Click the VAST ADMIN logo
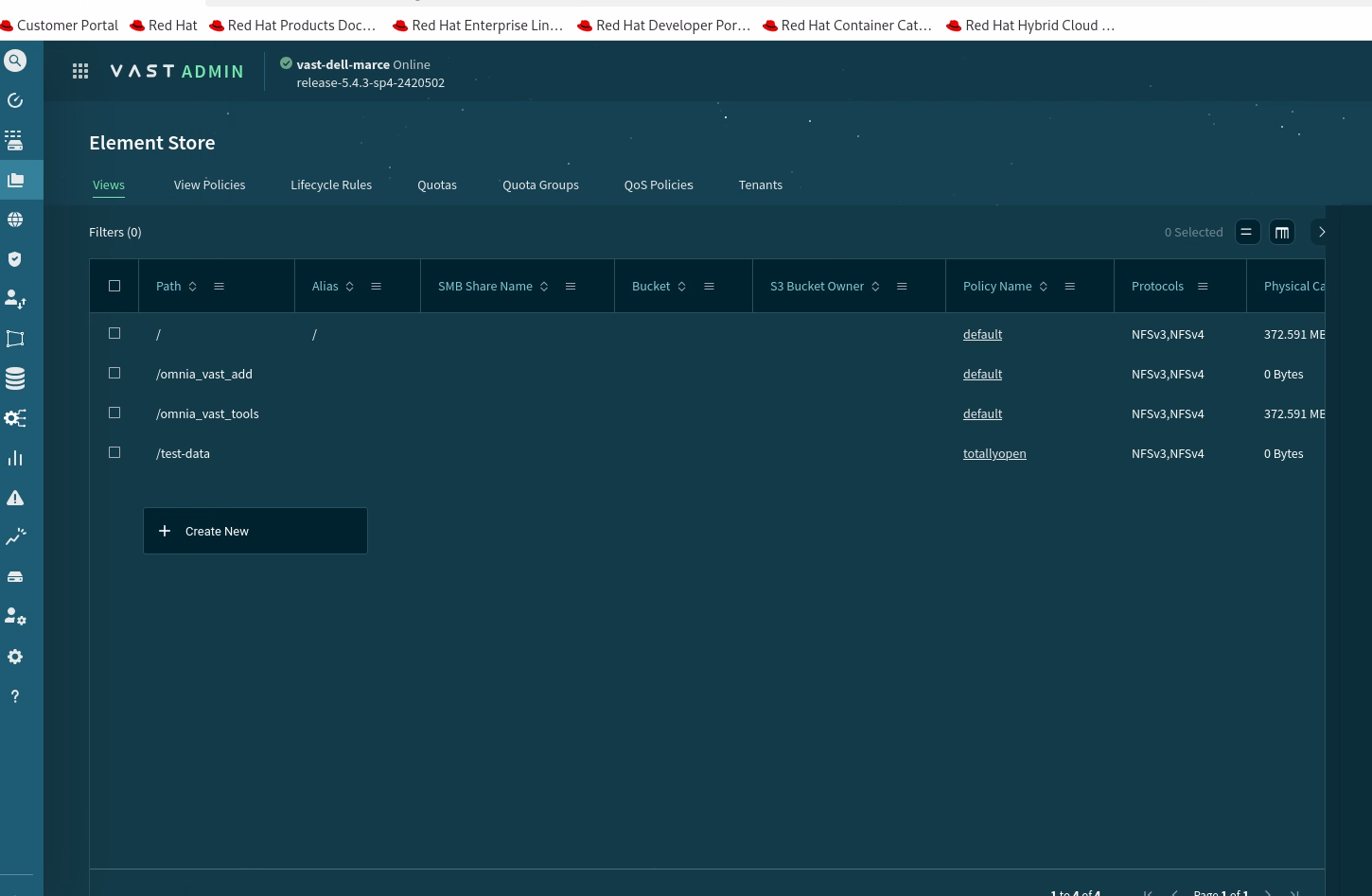1372x896 pixels. [x=177, y=71]
